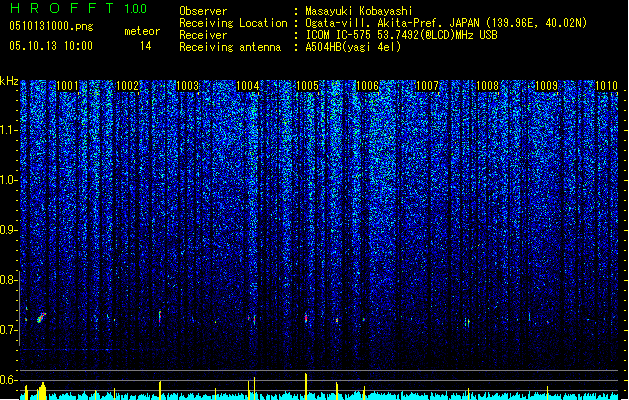The width and height of the screenshot is (629, 400).
Task: Click the 'Receiving antenna' label
Action: (x=230, y=47)
